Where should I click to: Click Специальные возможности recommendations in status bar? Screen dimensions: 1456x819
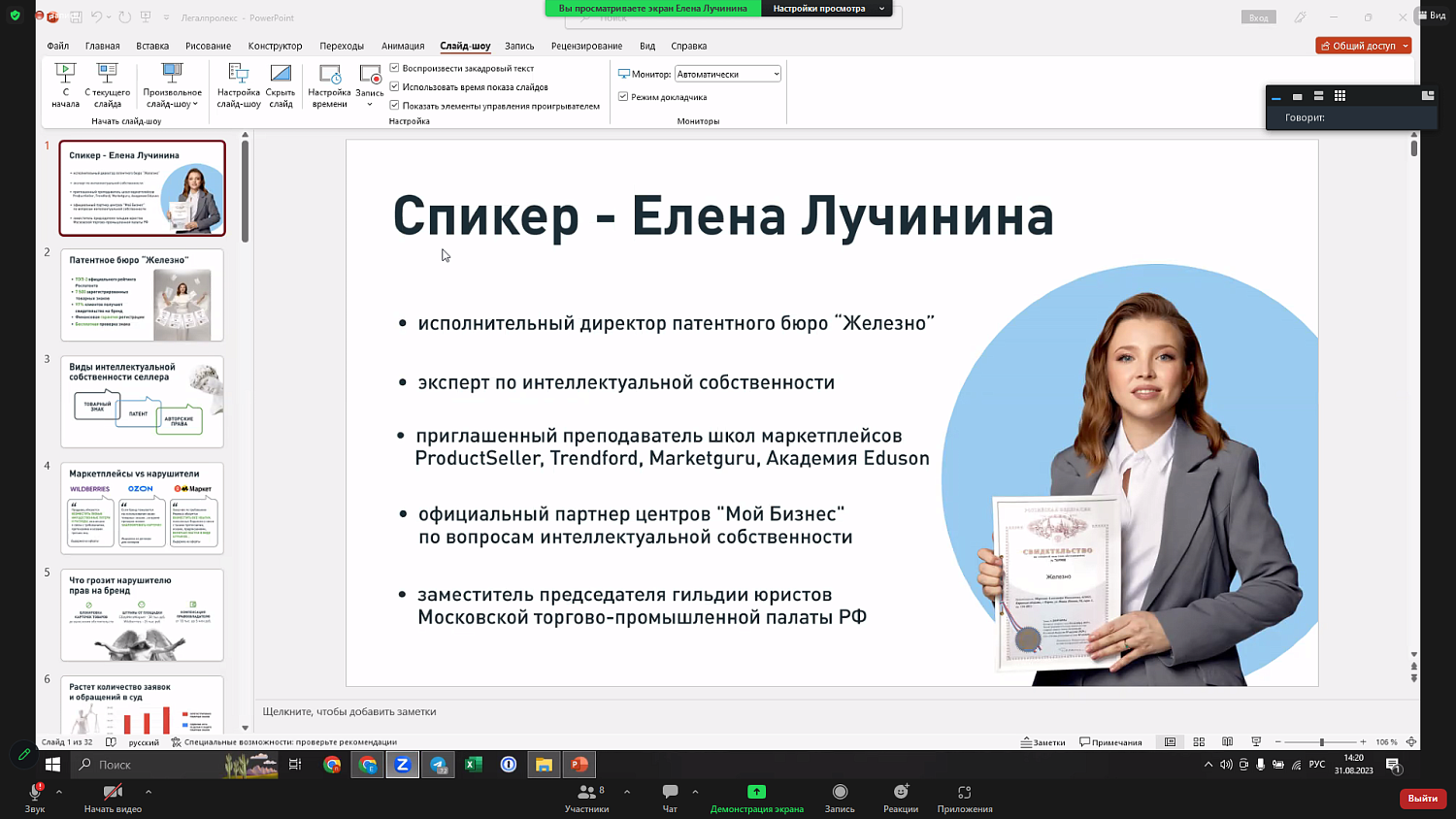[283, 742]
